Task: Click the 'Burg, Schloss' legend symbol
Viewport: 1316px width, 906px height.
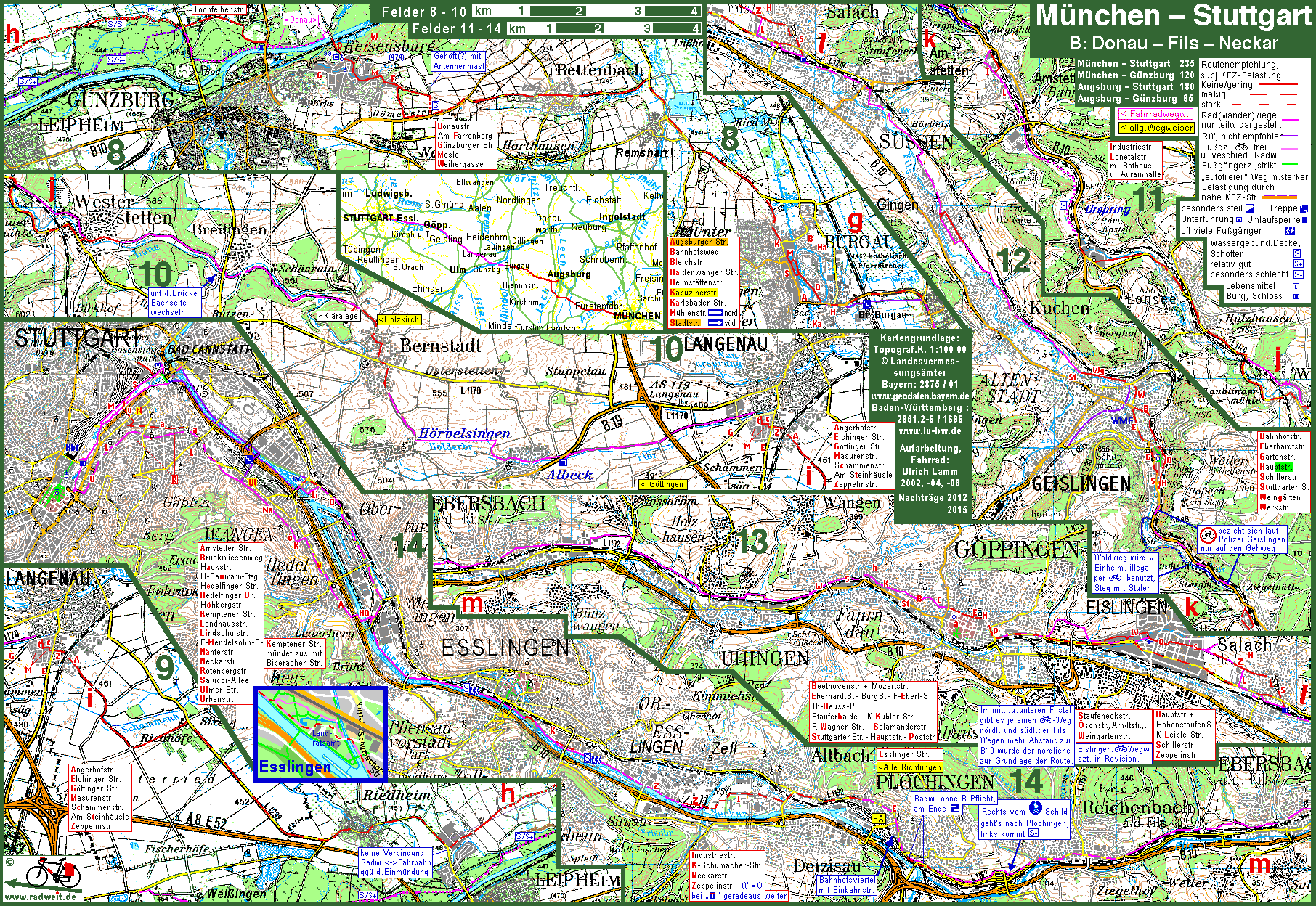Action: (x=1297, y=296)
